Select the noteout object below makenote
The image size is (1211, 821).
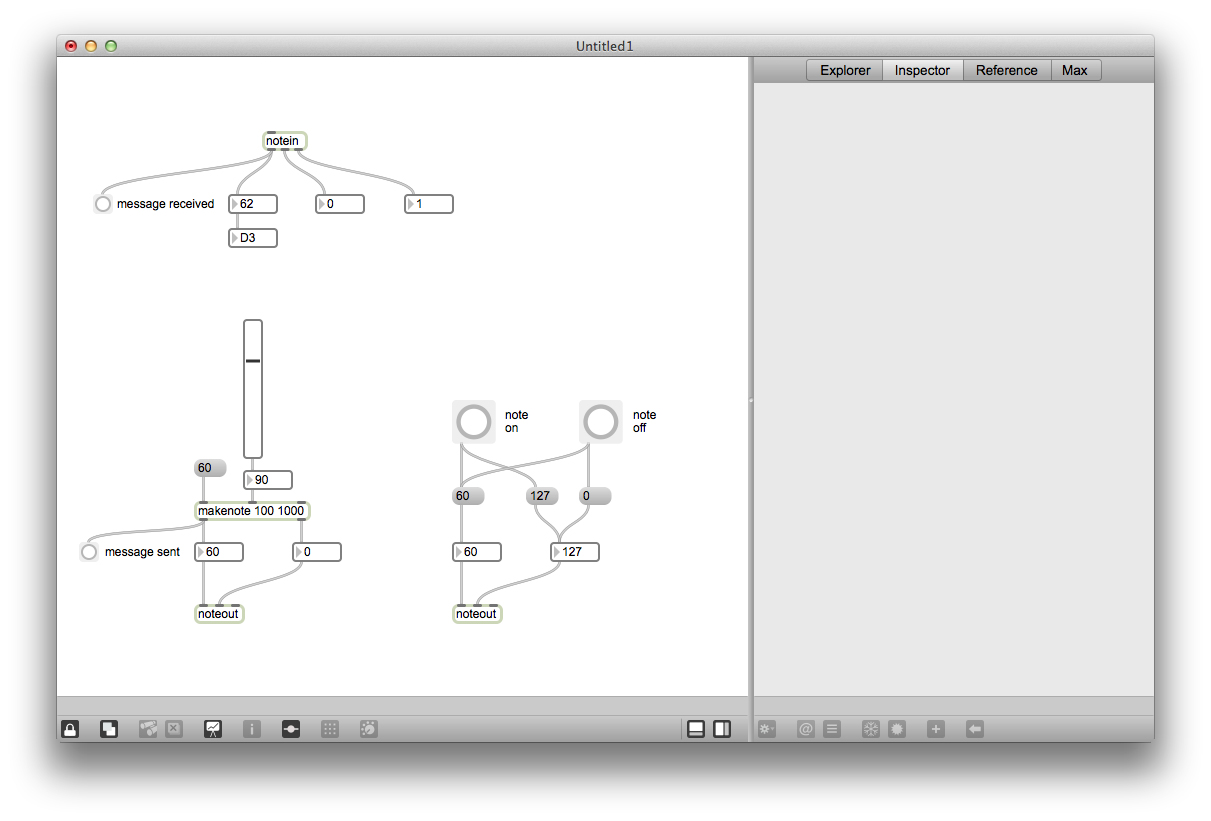(219, 614)
